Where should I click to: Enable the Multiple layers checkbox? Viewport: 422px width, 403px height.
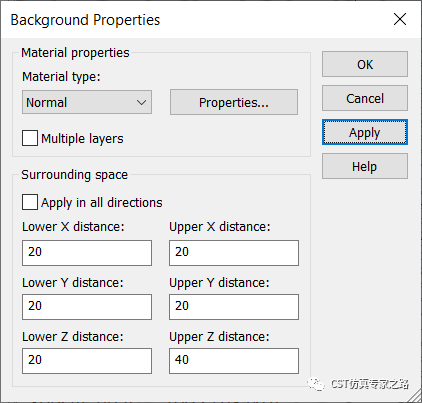point(30,138)
